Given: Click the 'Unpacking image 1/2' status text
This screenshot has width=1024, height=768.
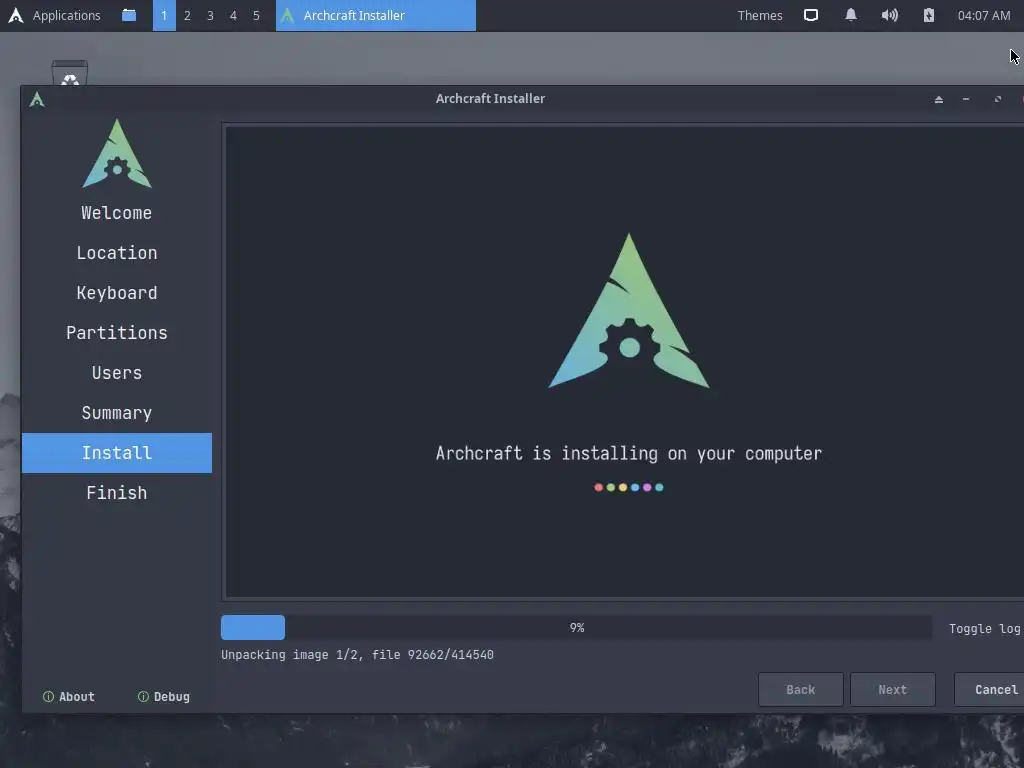Looking at the screenshot, I should (357, 654).
